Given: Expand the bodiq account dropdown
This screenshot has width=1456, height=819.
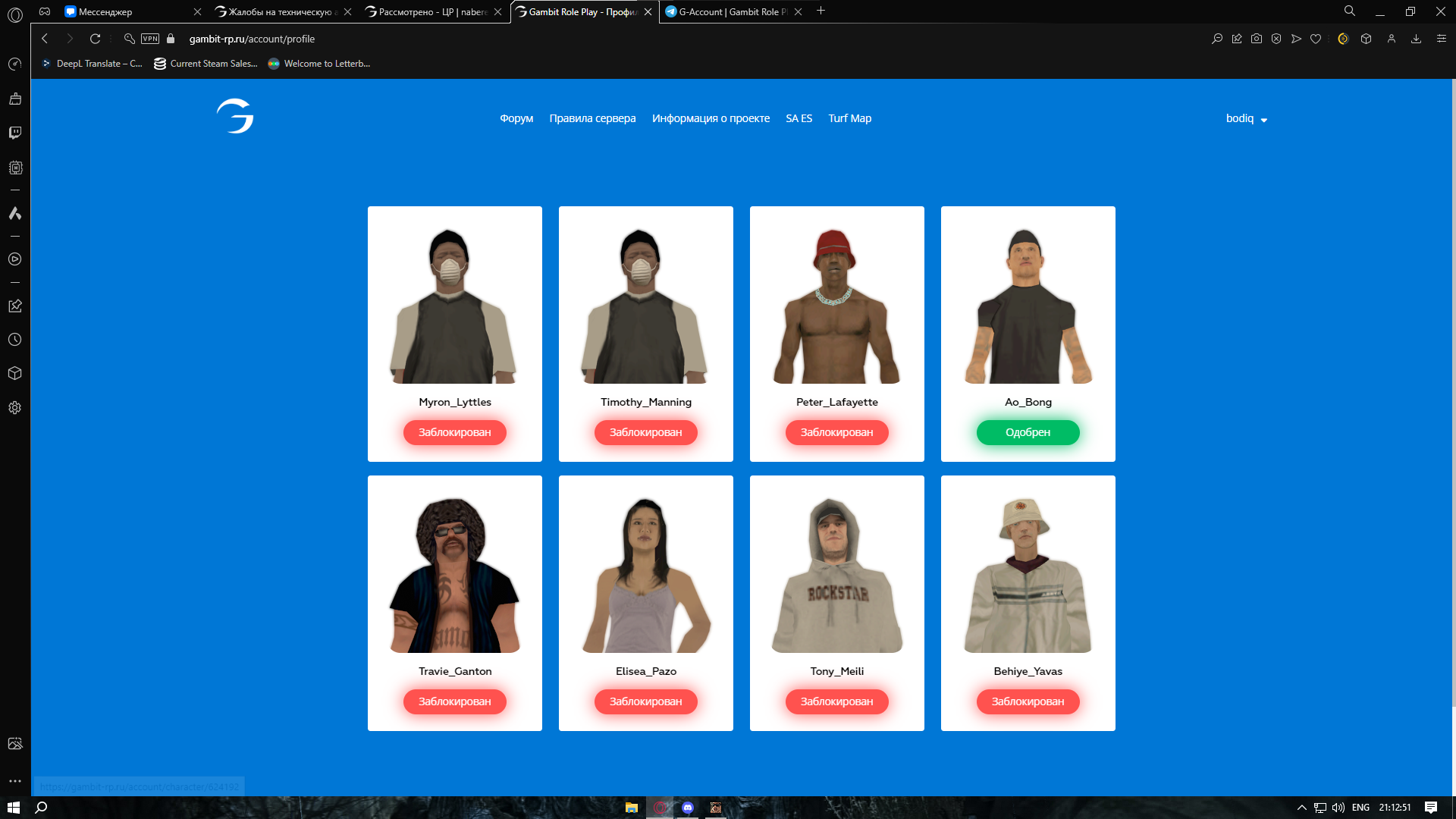Looking at the screenshot, I should (x=1246, y=119).
